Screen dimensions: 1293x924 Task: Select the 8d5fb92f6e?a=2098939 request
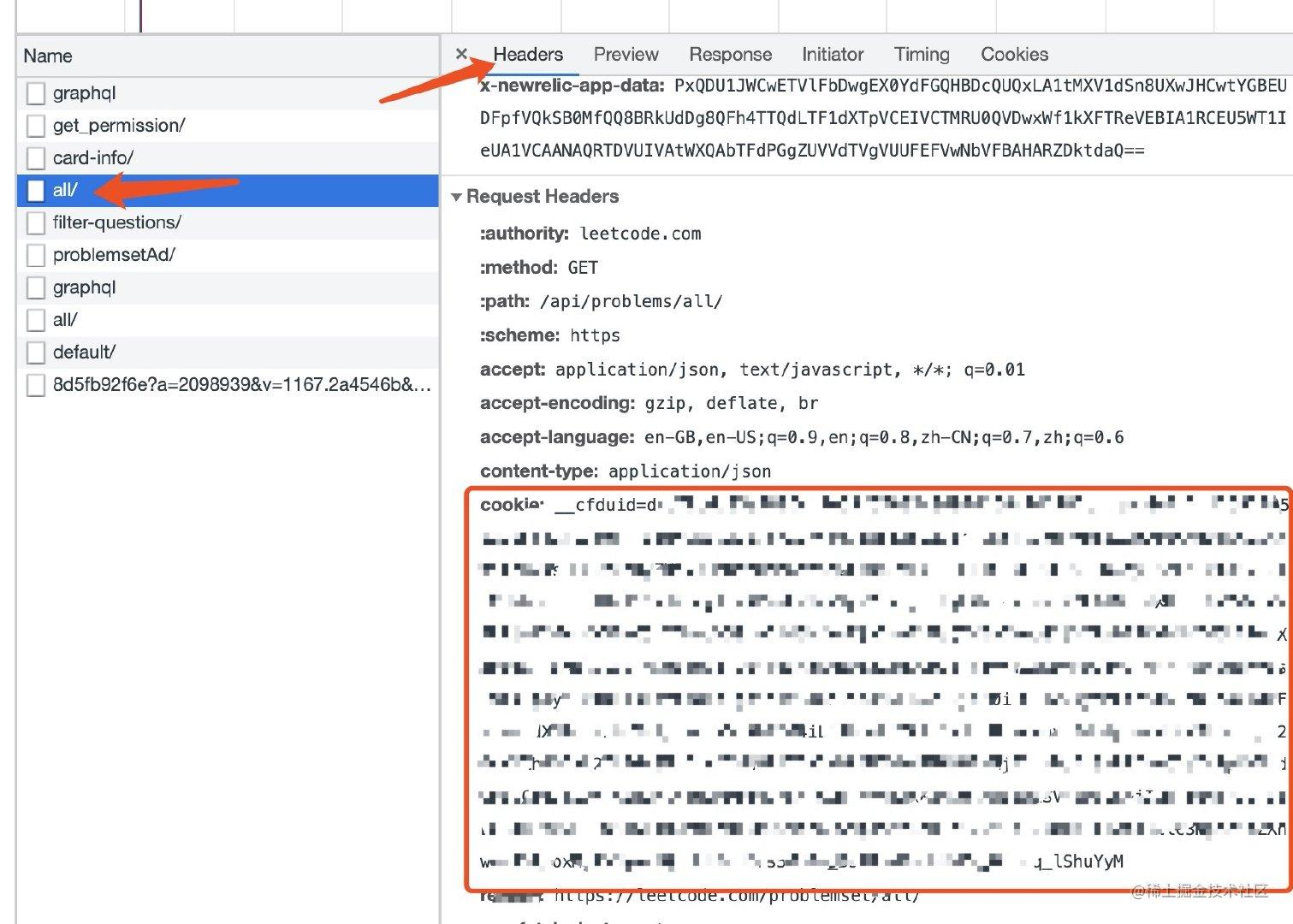(228, 385)
